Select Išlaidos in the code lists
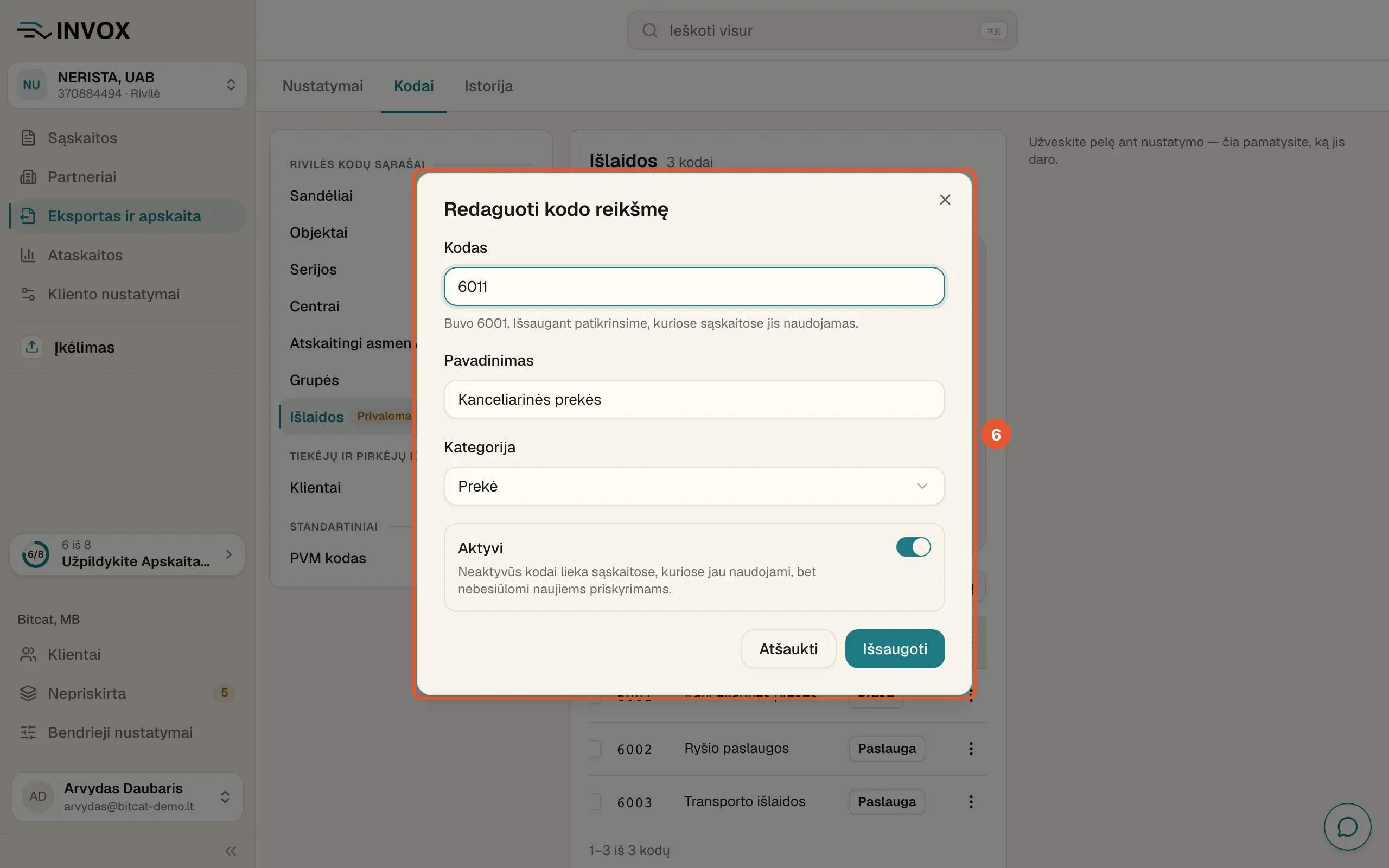 [317, 417]
